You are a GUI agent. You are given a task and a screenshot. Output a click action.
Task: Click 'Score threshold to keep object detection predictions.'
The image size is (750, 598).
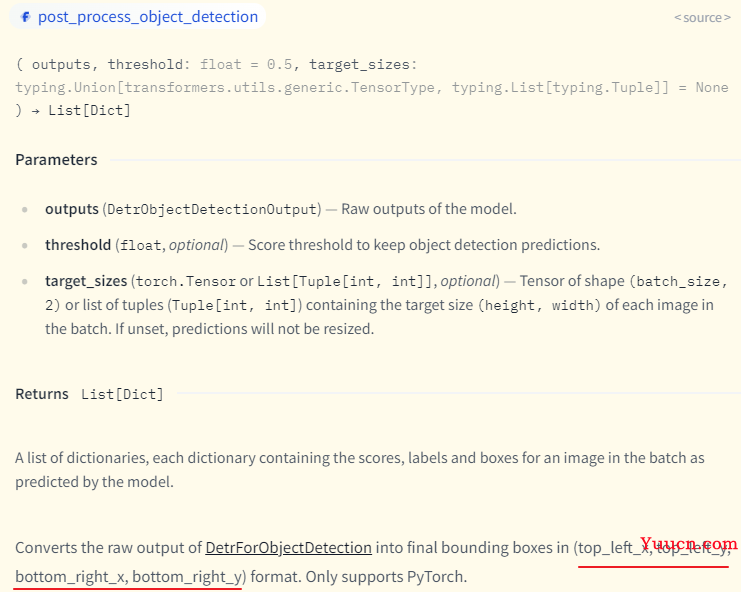pos(424,245)
